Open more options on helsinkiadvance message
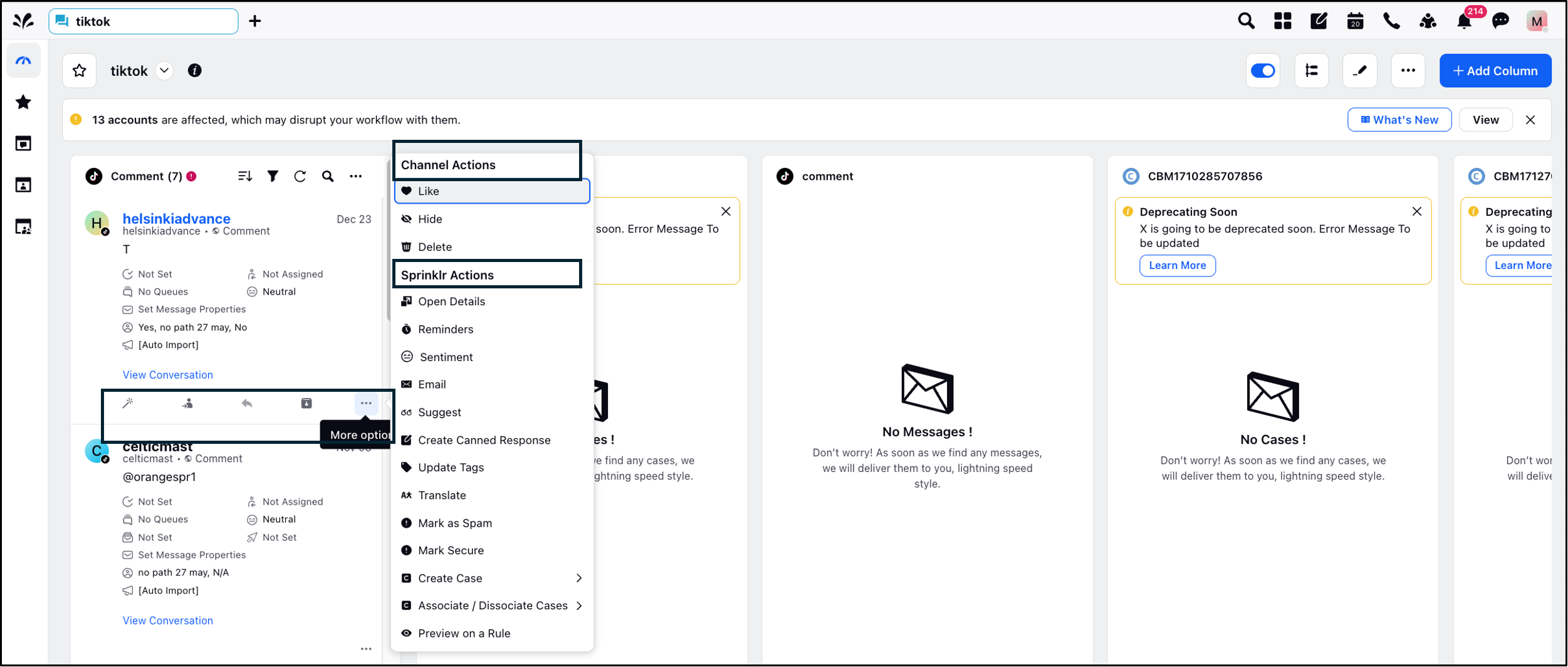This screenshot has height=667, width=1568. click(x=366, y=404)
